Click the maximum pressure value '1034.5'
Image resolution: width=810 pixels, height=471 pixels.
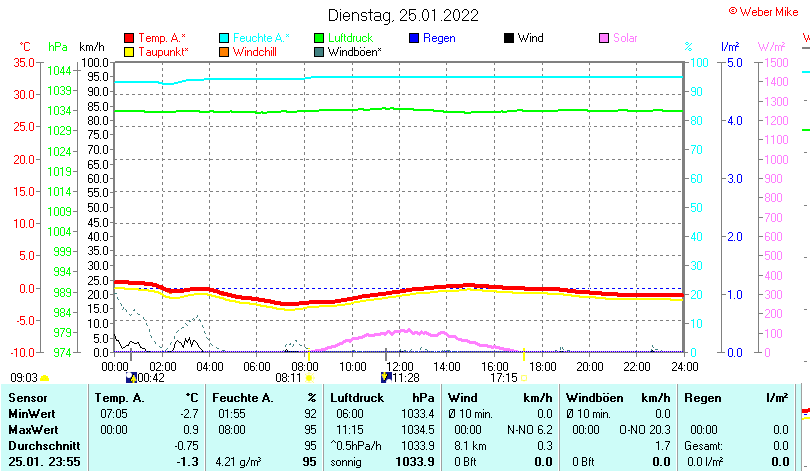tap(417, 430)
